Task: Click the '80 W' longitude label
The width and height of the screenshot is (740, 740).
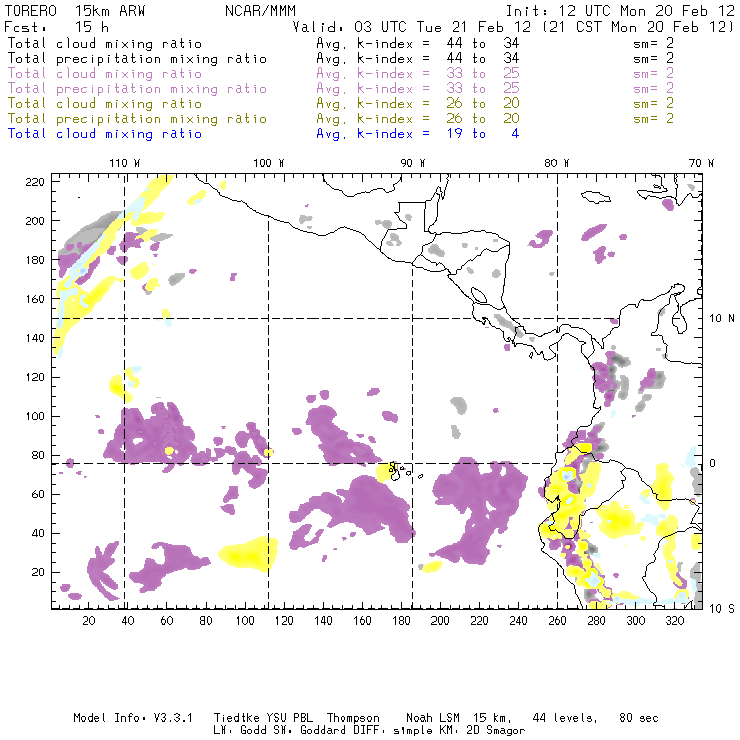Action: 556,163
